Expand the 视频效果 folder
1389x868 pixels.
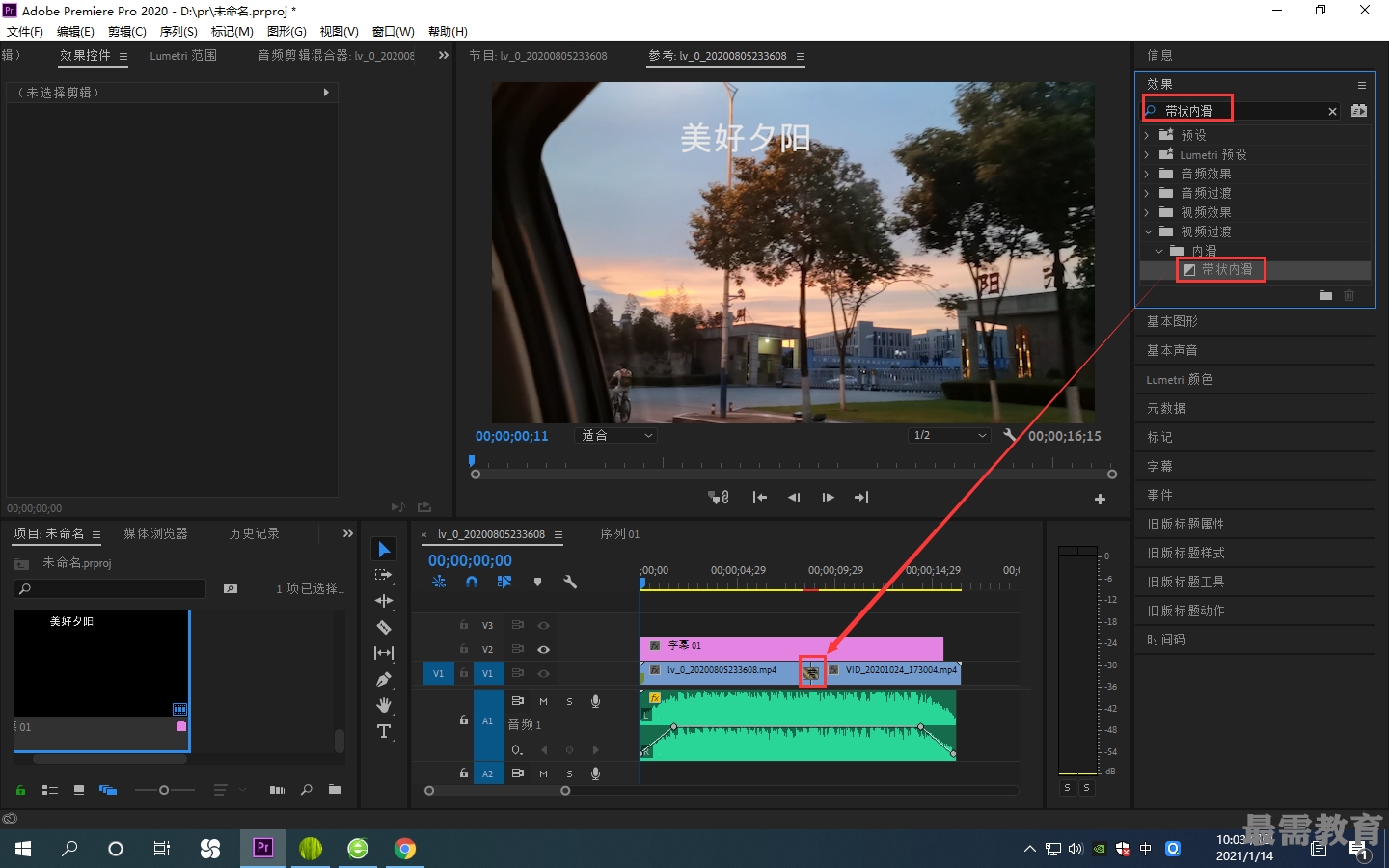pos(1147,212)
